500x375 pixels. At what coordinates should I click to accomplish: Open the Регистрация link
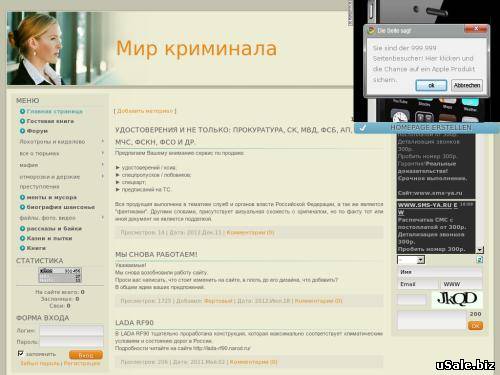coord(82,364)
